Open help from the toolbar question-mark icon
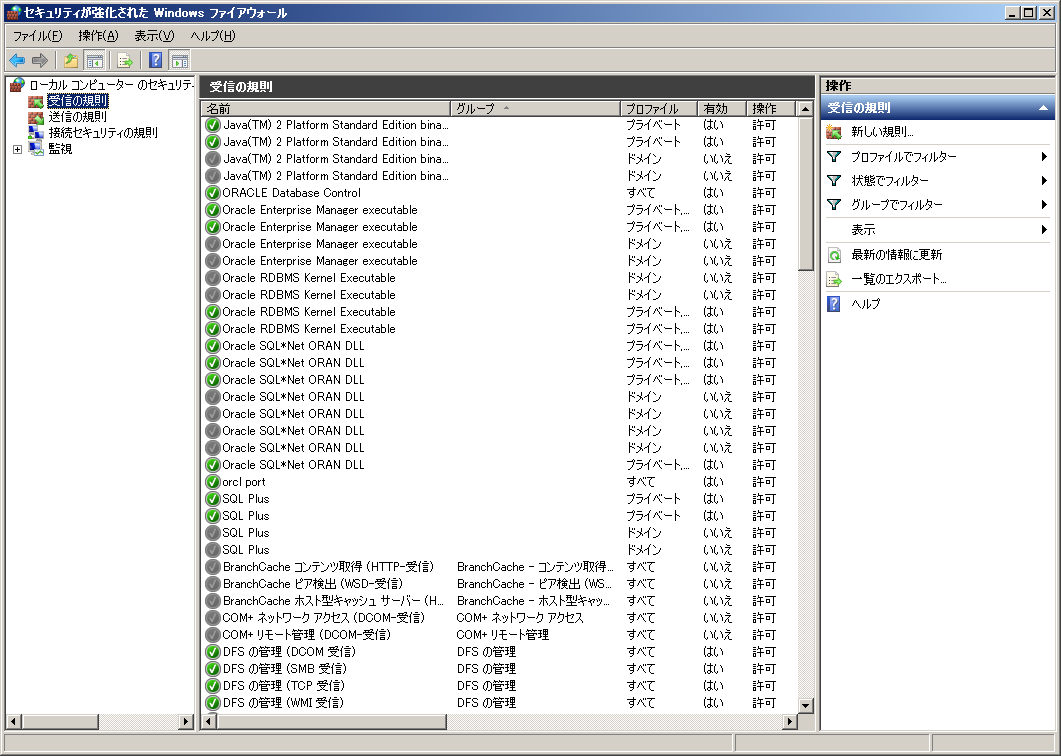This screenshot has width=1061, height=756. (156, 61)
